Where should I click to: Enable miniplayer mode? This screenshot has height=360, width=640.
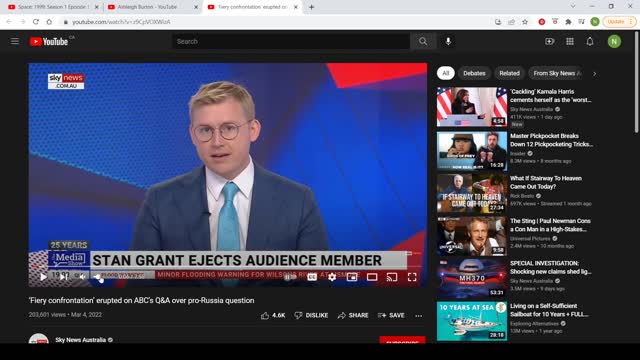pos(352,277)
